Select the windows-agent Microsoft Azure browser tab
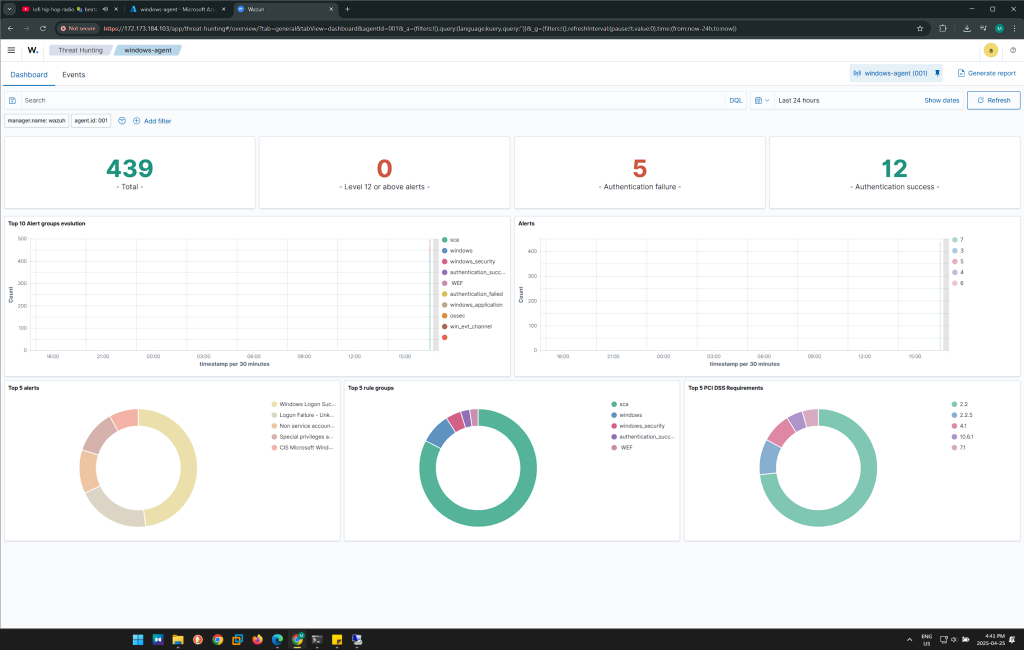Image resolution: width=1024 pixels, height=650 pixels. click(x=178, y=9)
